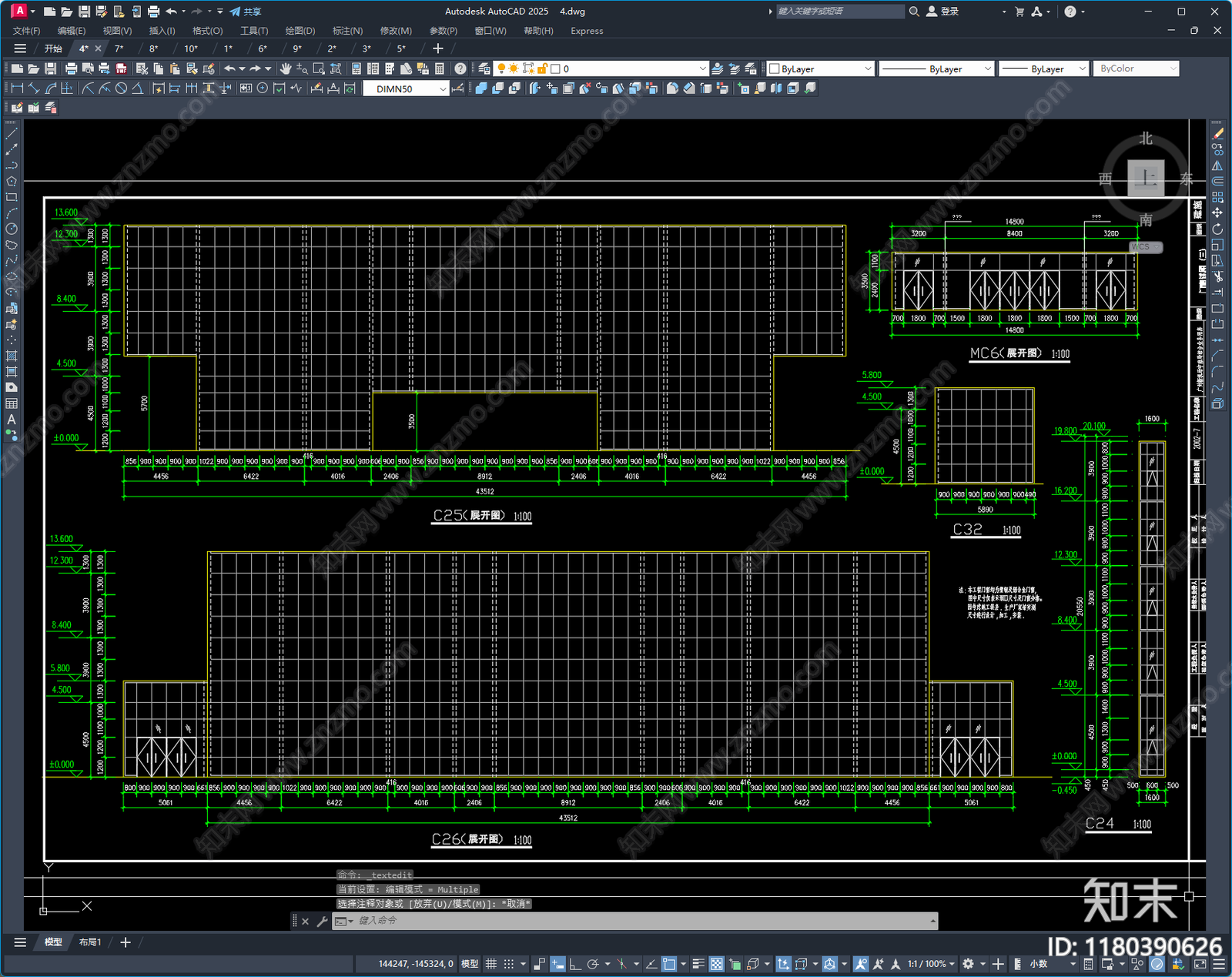The height and width of the screenshot is (977, 1232).
Task: Open the 文件(F) menu
Action: (26, 31)
